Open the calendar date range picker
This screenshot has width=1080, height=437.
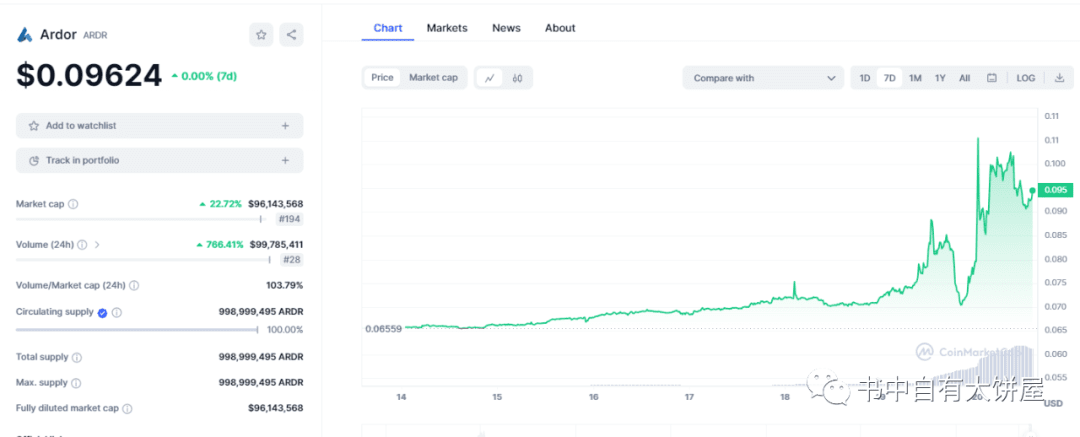(x=991, y=78)
